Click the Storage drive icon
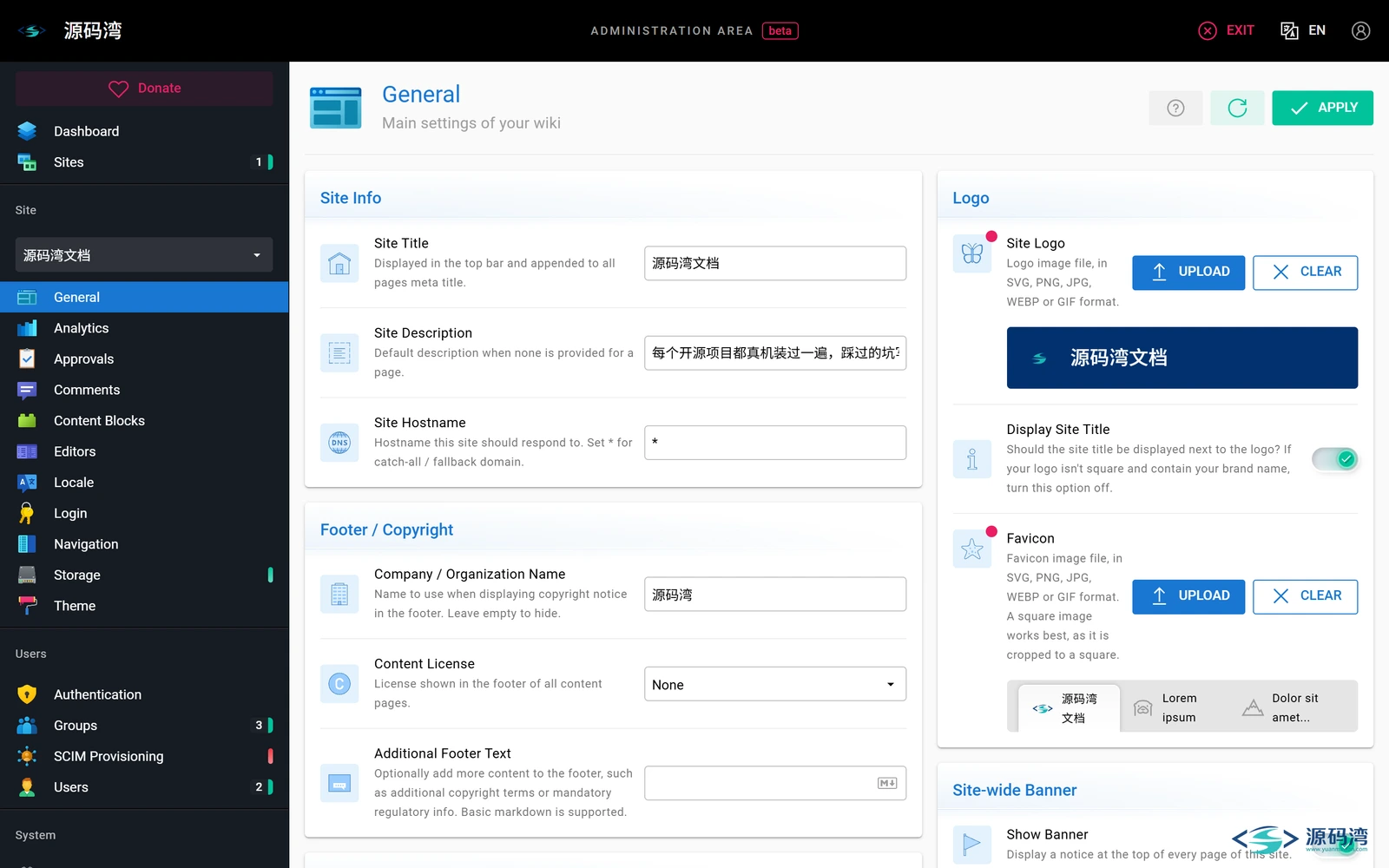 coord(27,575)
